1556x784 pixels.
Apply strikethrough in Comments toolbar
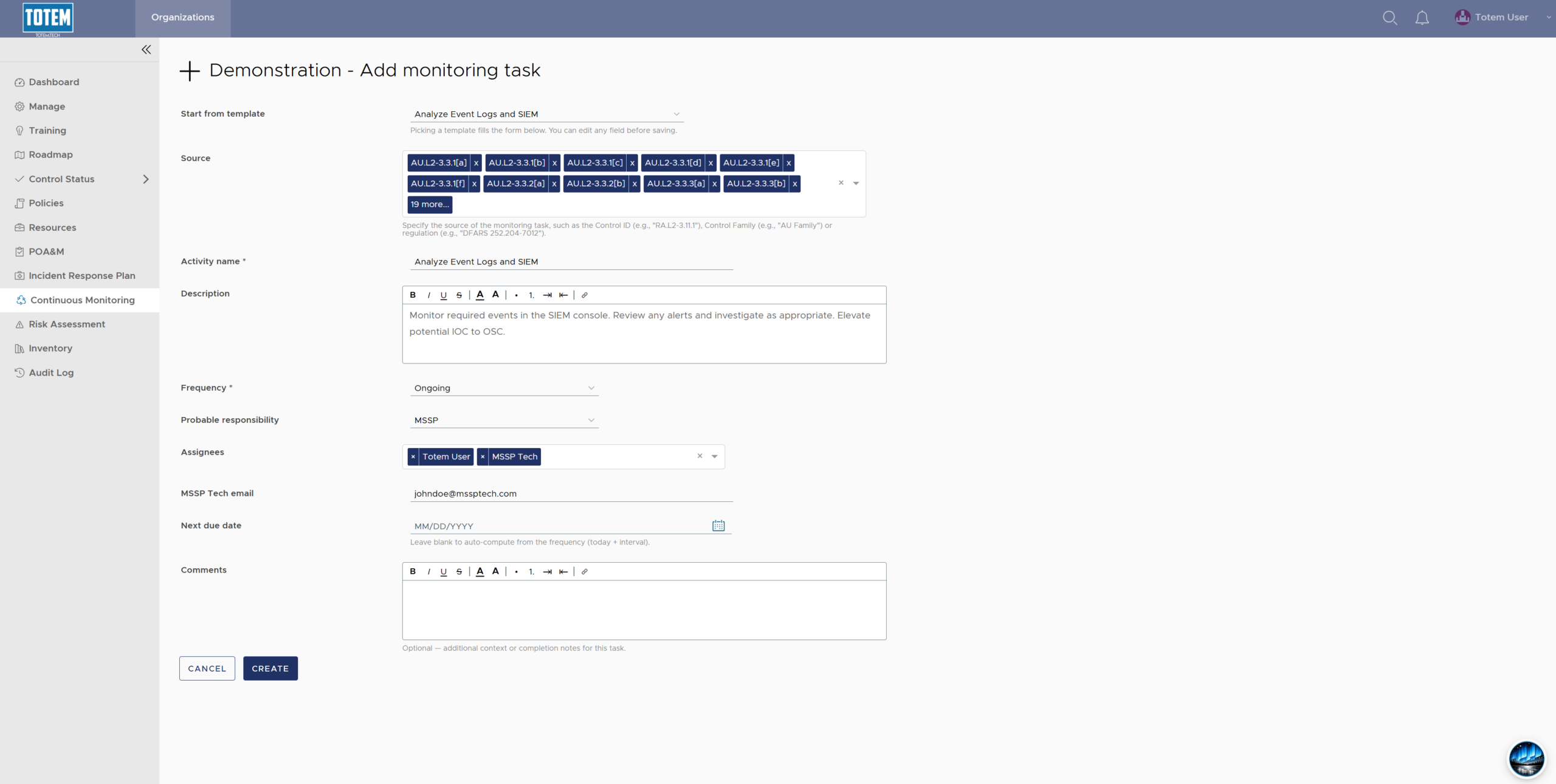[459, 571]
